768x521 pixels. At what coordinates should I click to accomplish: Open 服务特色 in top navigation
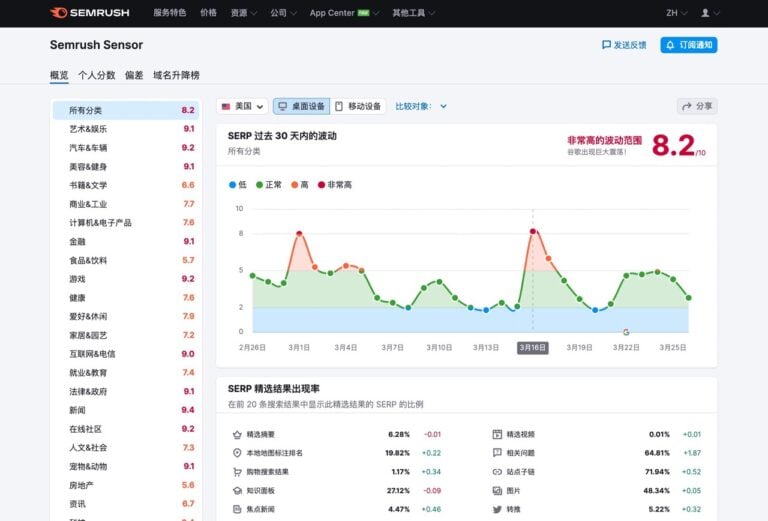pyautogui.click(x=169, y=13)
